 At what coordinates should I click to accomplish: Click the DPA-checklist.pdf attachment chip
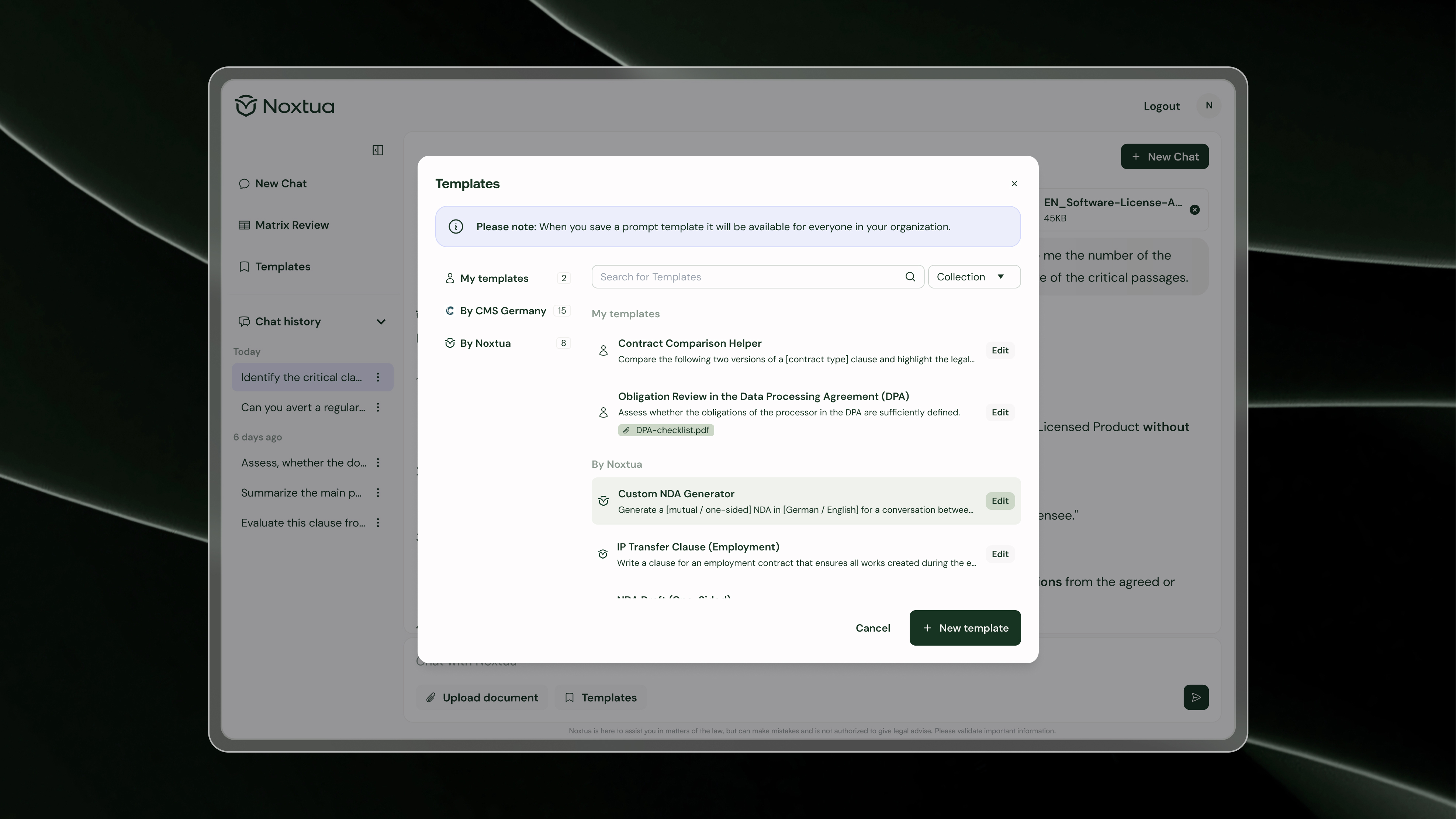(x=666, y=430)
